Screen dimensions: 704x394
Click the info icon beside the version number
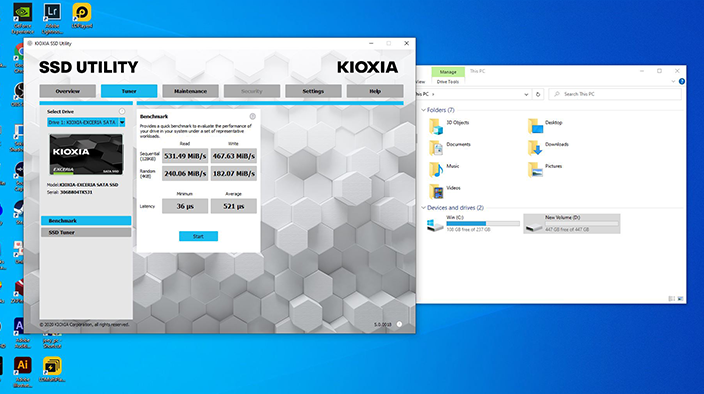[x=399, y=324]
